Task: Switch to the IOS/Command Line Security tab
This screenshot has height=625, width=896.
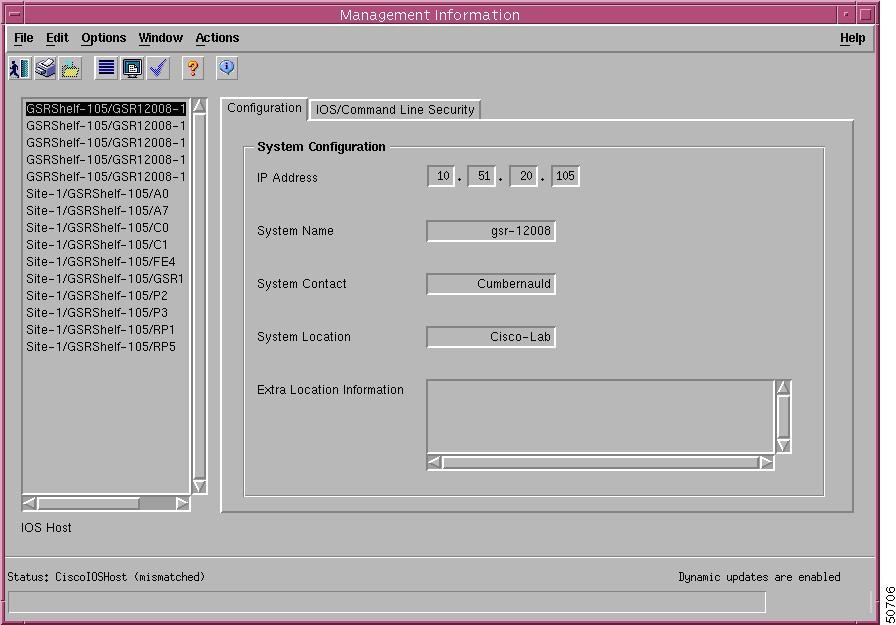Action: pos(395,110)
